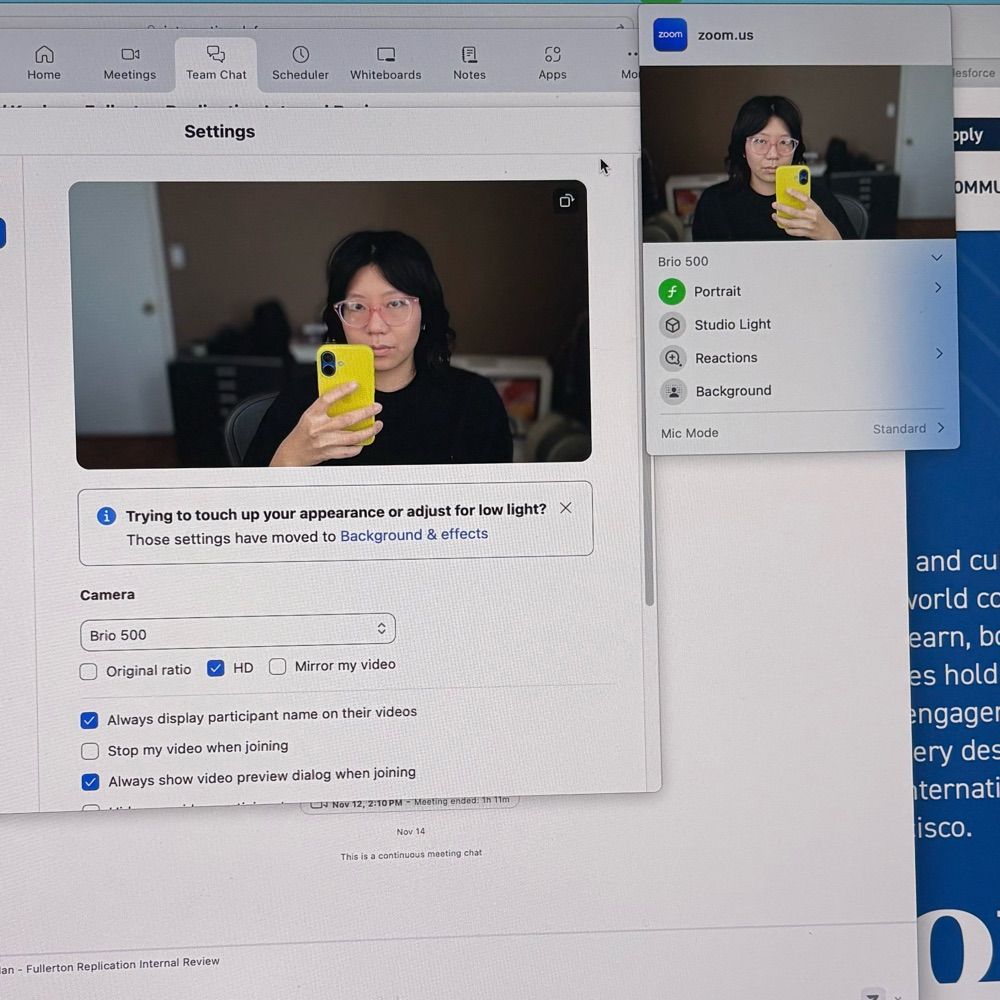Check Stop my video when joining
The height and width of the screenshot is (1000, 1000).
pyautogui.click(x=90, y=751)
